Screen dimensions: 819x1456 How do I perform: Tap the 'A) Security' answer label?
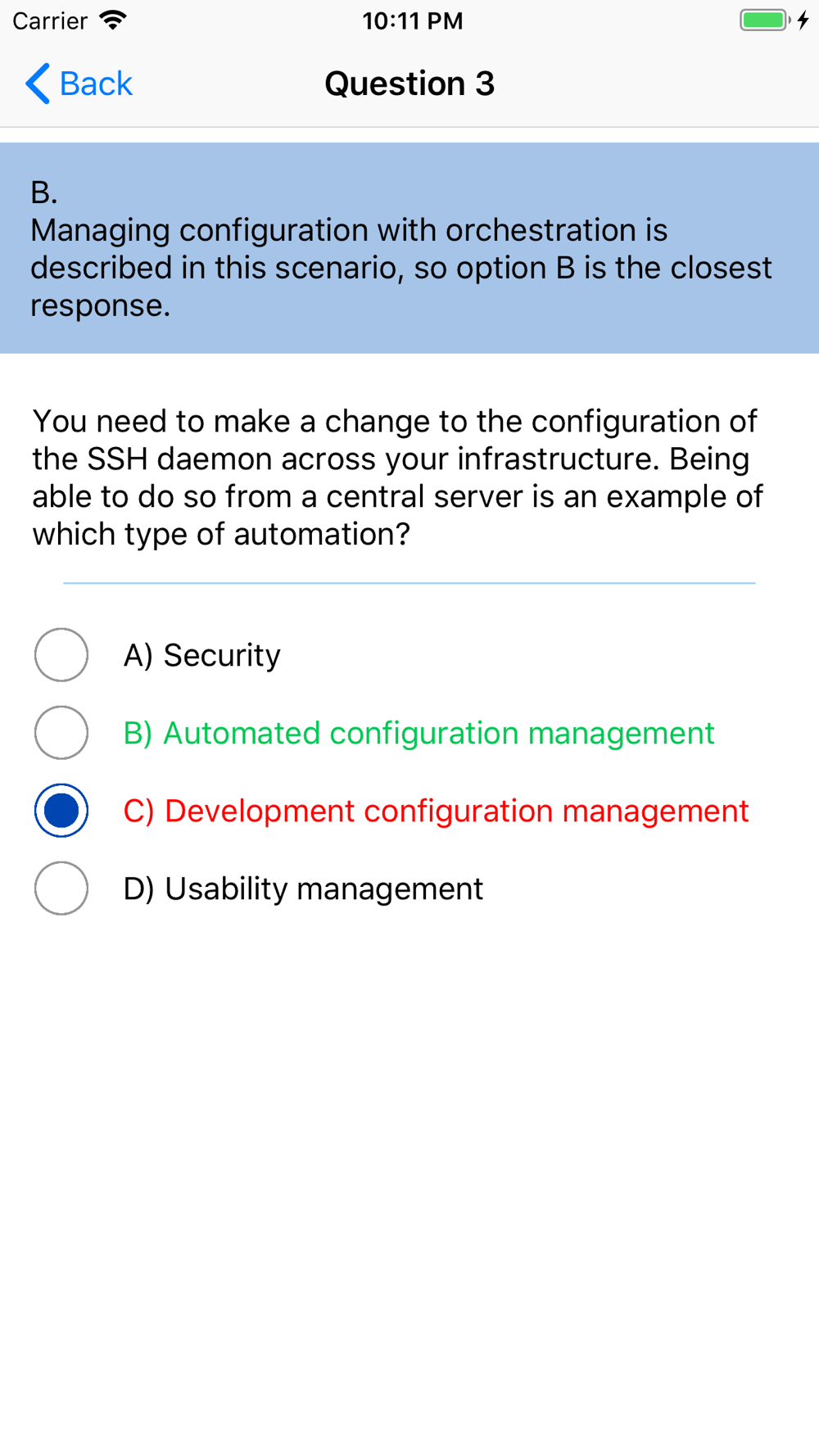click(x=201, y=655)
